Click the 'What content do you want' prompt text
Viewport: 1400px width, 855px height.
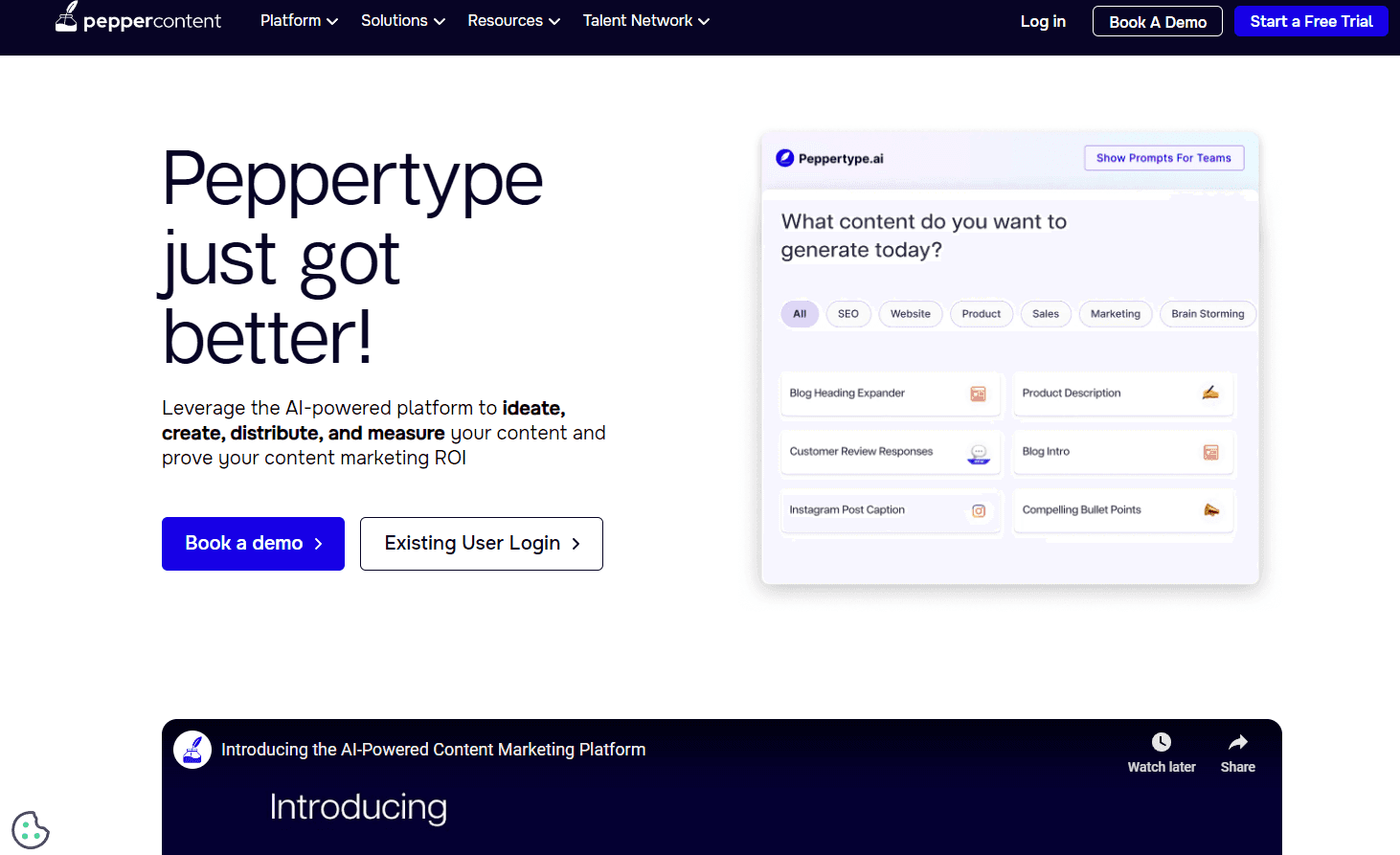click(923, 236)
